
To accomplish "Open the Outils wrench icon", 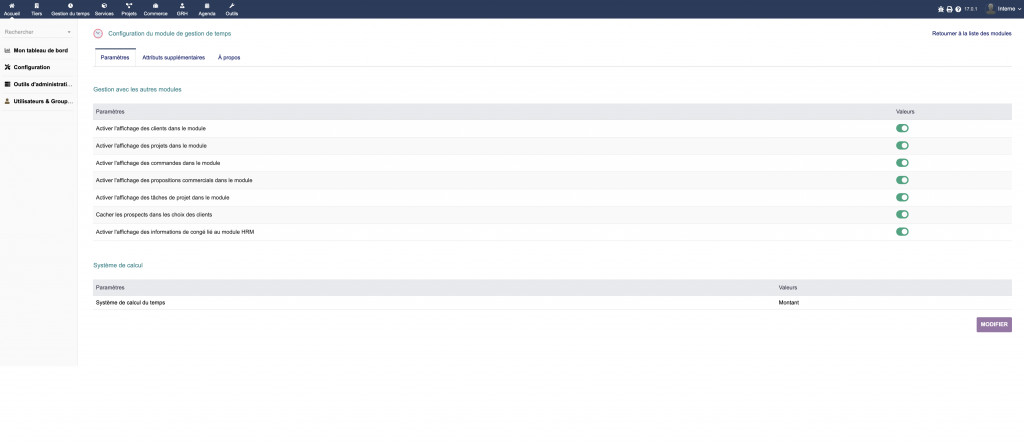I will [x=232, y=5].
